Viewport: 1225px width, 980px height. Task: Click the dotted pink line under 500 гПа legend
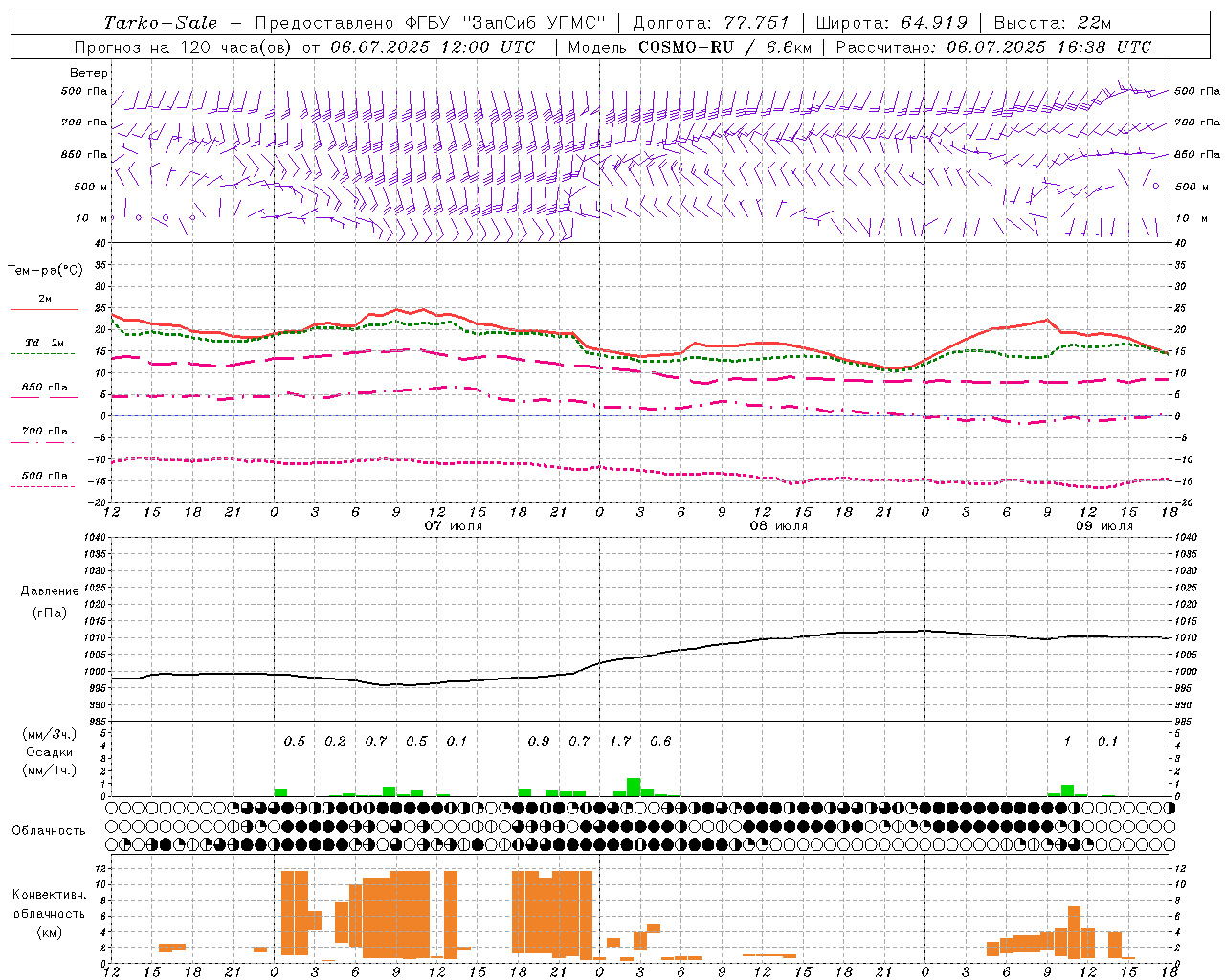tap(42, 487)
